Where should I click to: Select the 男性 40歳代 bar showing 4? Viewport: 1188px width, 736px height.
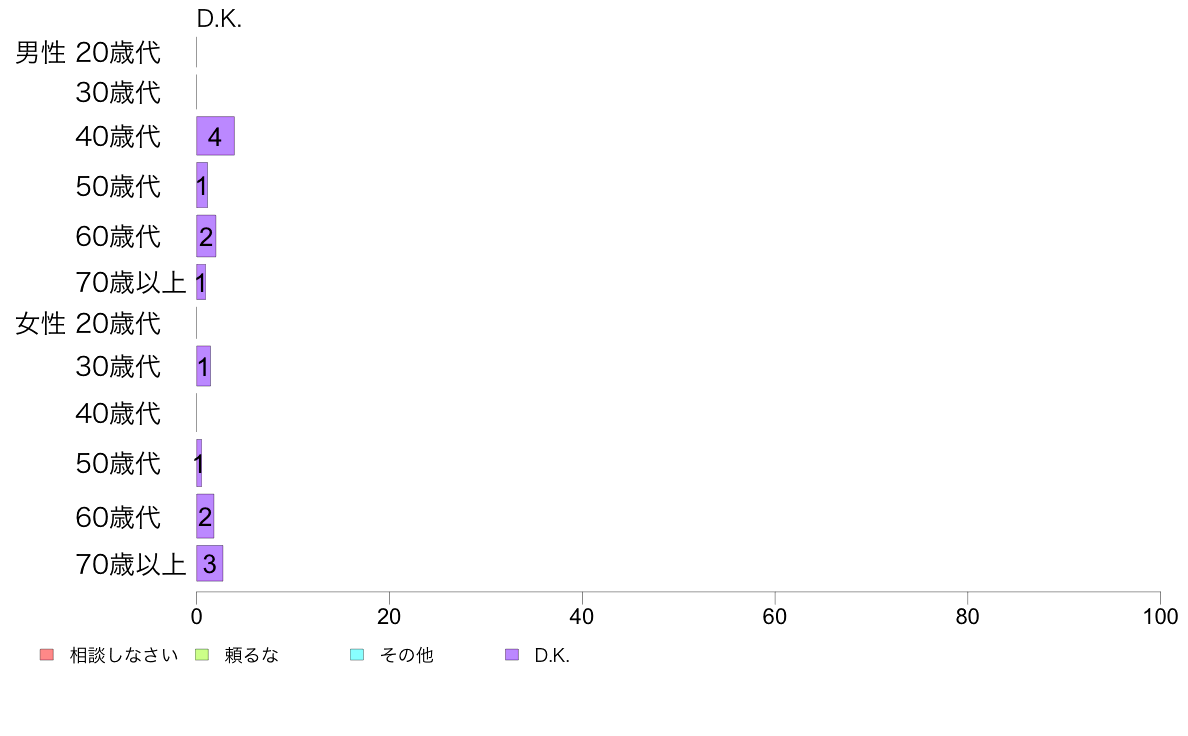point(215,136)
